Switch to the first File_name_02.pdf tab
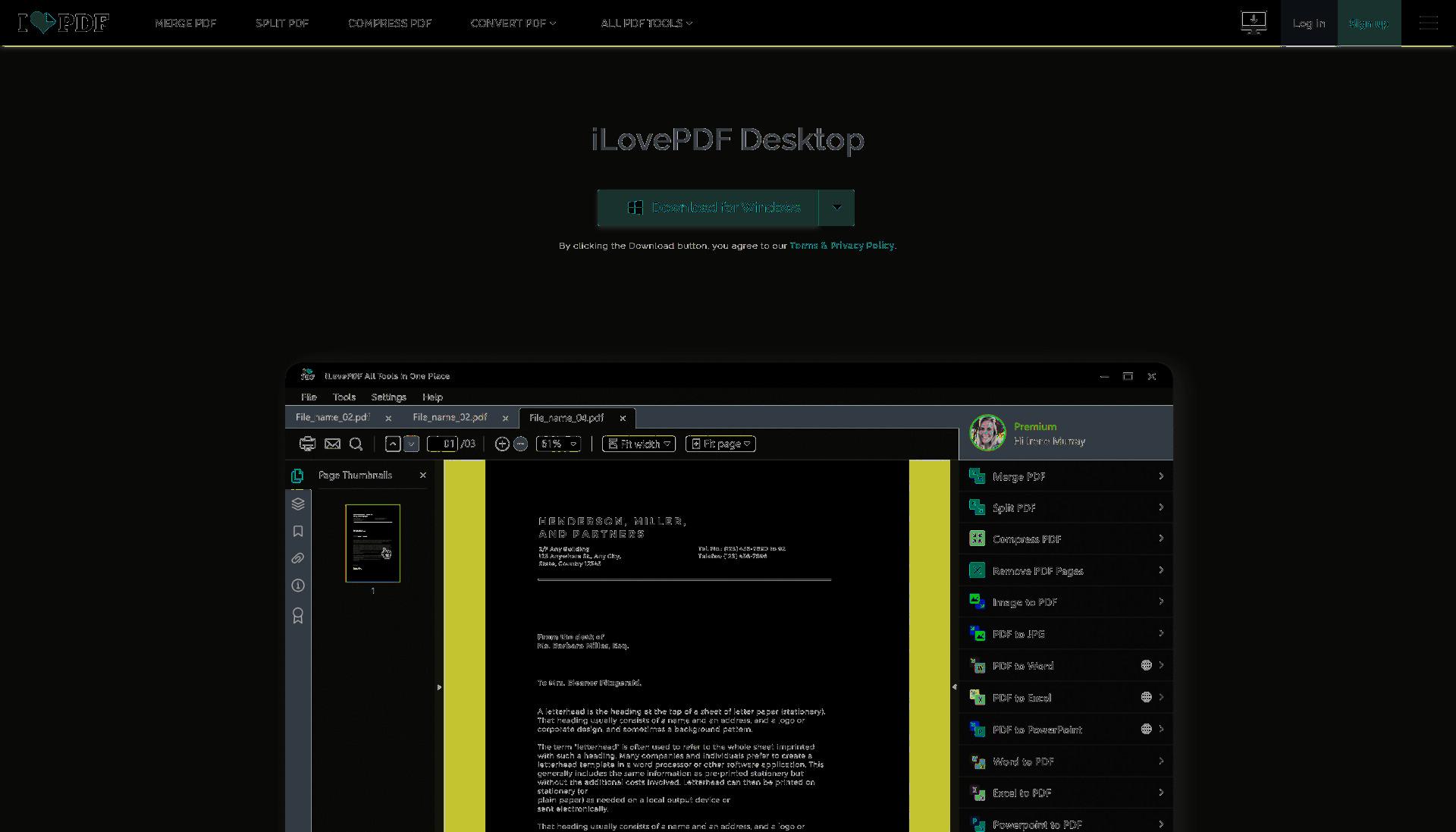 tap(332, 417)
